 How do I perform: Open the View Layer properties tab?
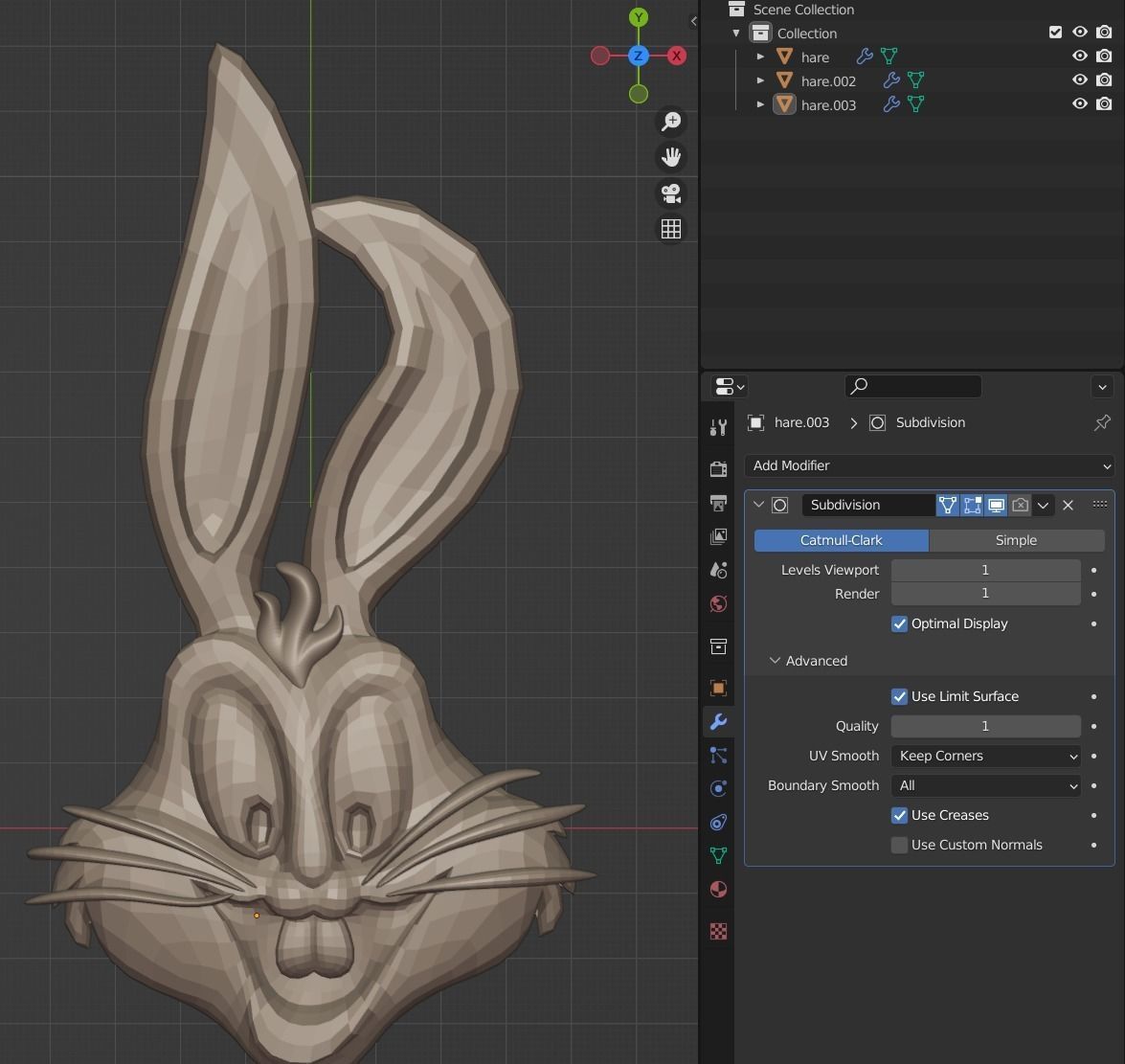click(x=718, y=536)
